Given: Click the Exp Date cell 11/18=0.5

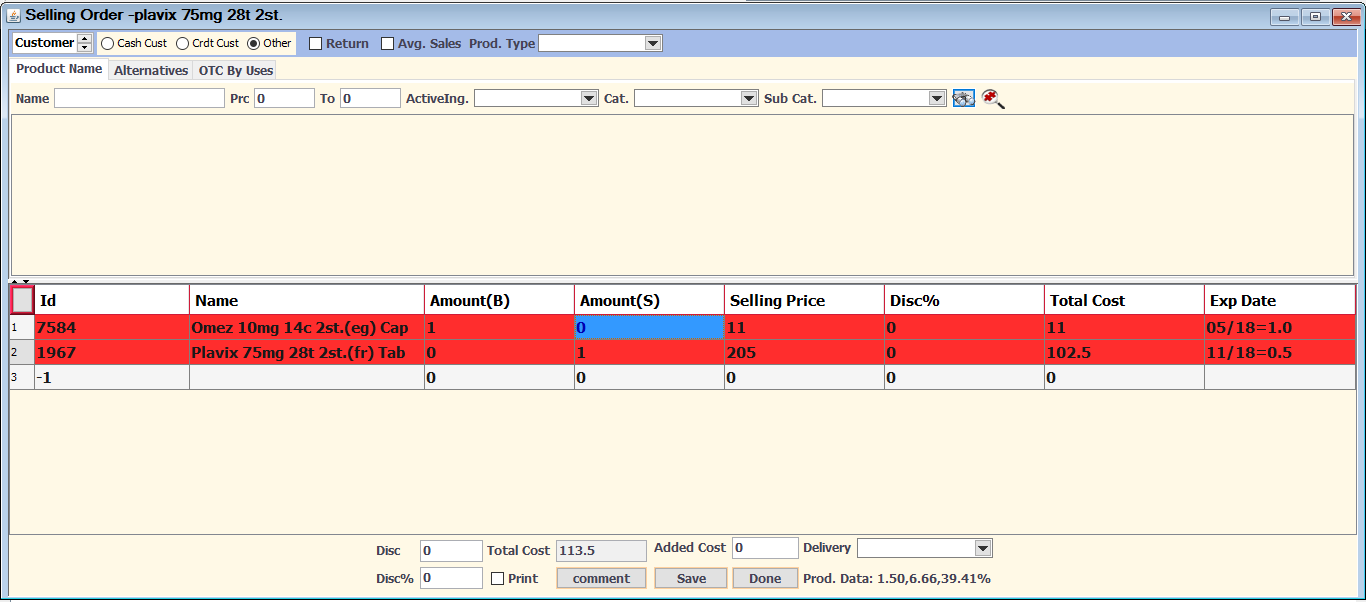Looking at the screenshot, I should (x=1280, y=352).
